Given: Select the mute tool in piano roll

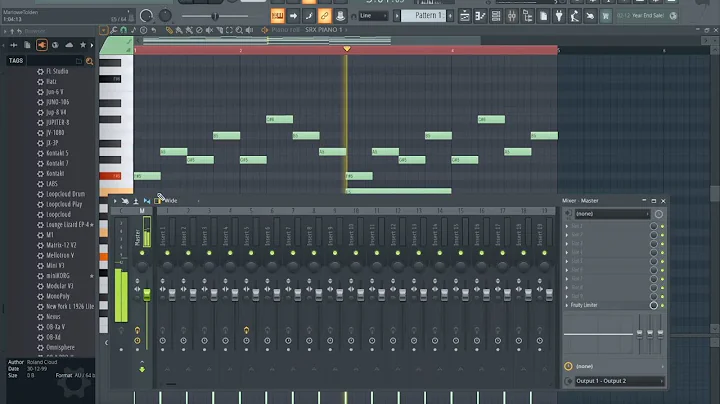Looking at the screenshot, I should pyautogui.click(x=209, y=30).
